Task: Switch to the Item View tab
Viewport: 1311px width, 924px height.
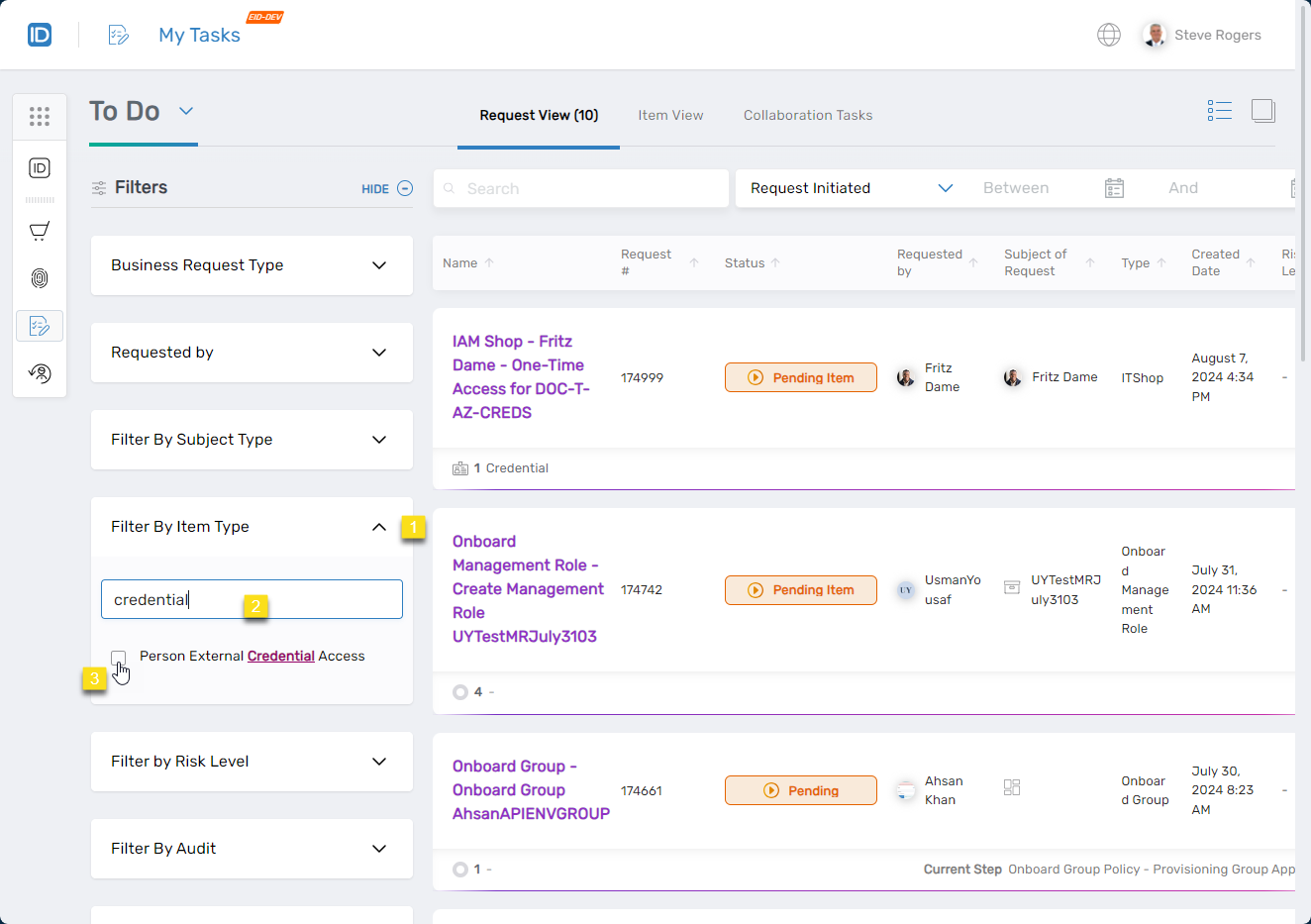Action: pos(670,115)
